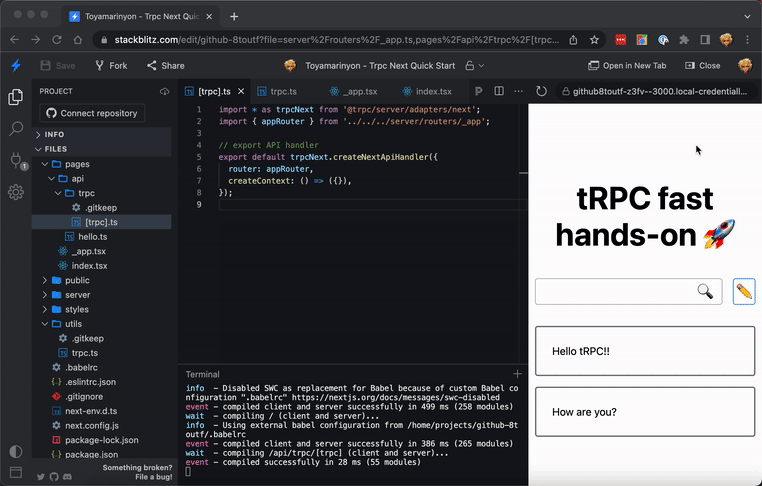Click the Hello tRPC!! card

click(x=645, y=351)
